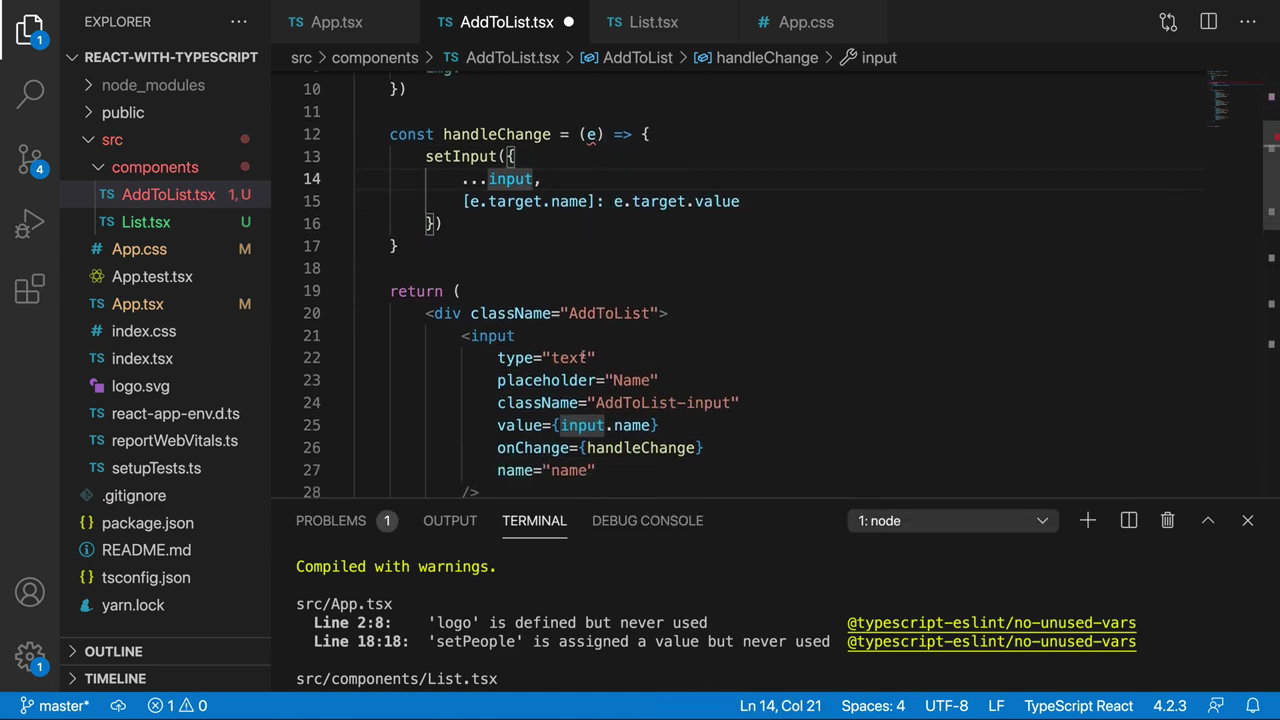Open the Run and Debug view
Image resolution: width=1280 pixels, height=720 pixels.
click(30, 224)
